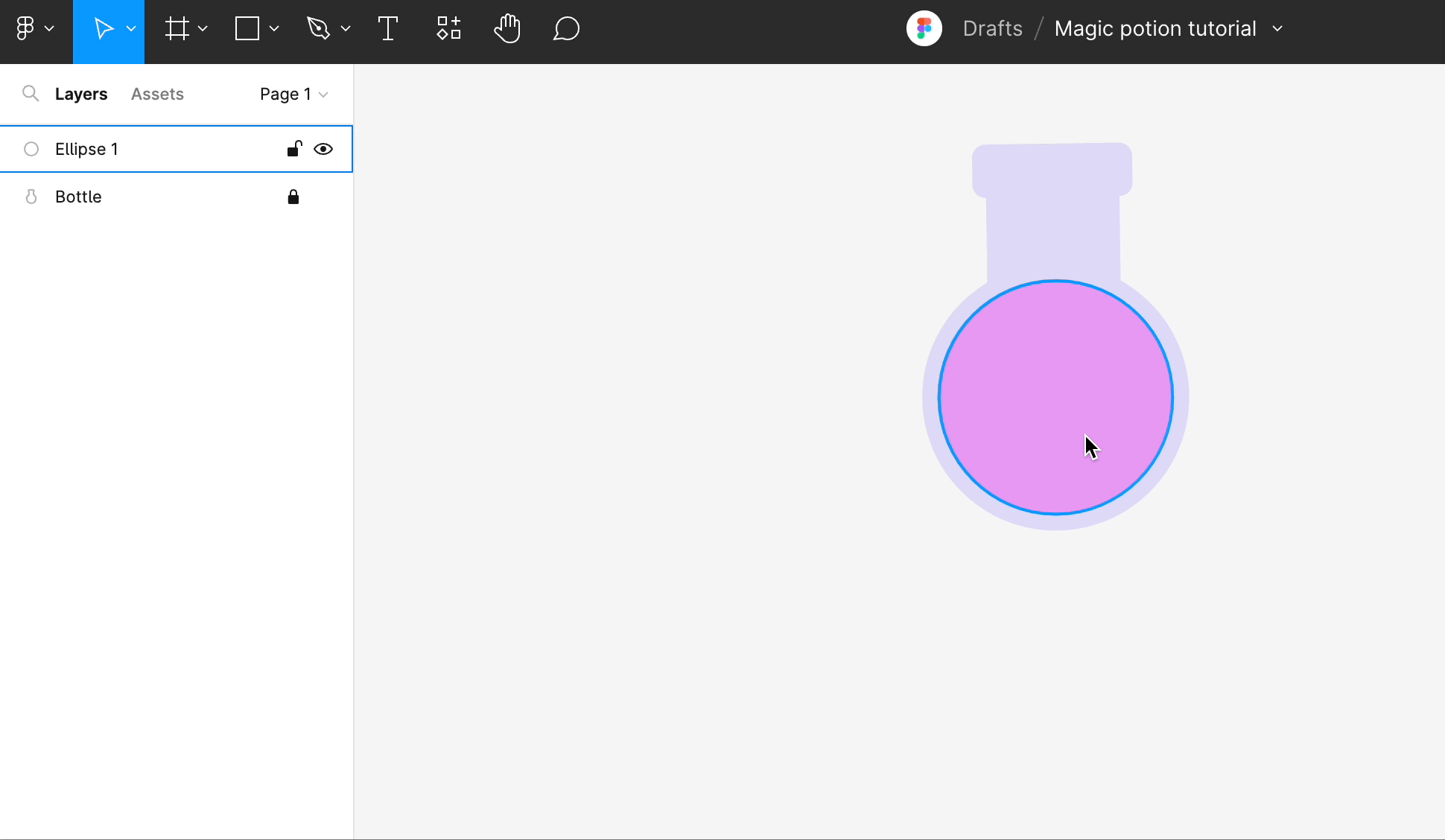Hide the Ellipse 1 layer

pos(323,149)
